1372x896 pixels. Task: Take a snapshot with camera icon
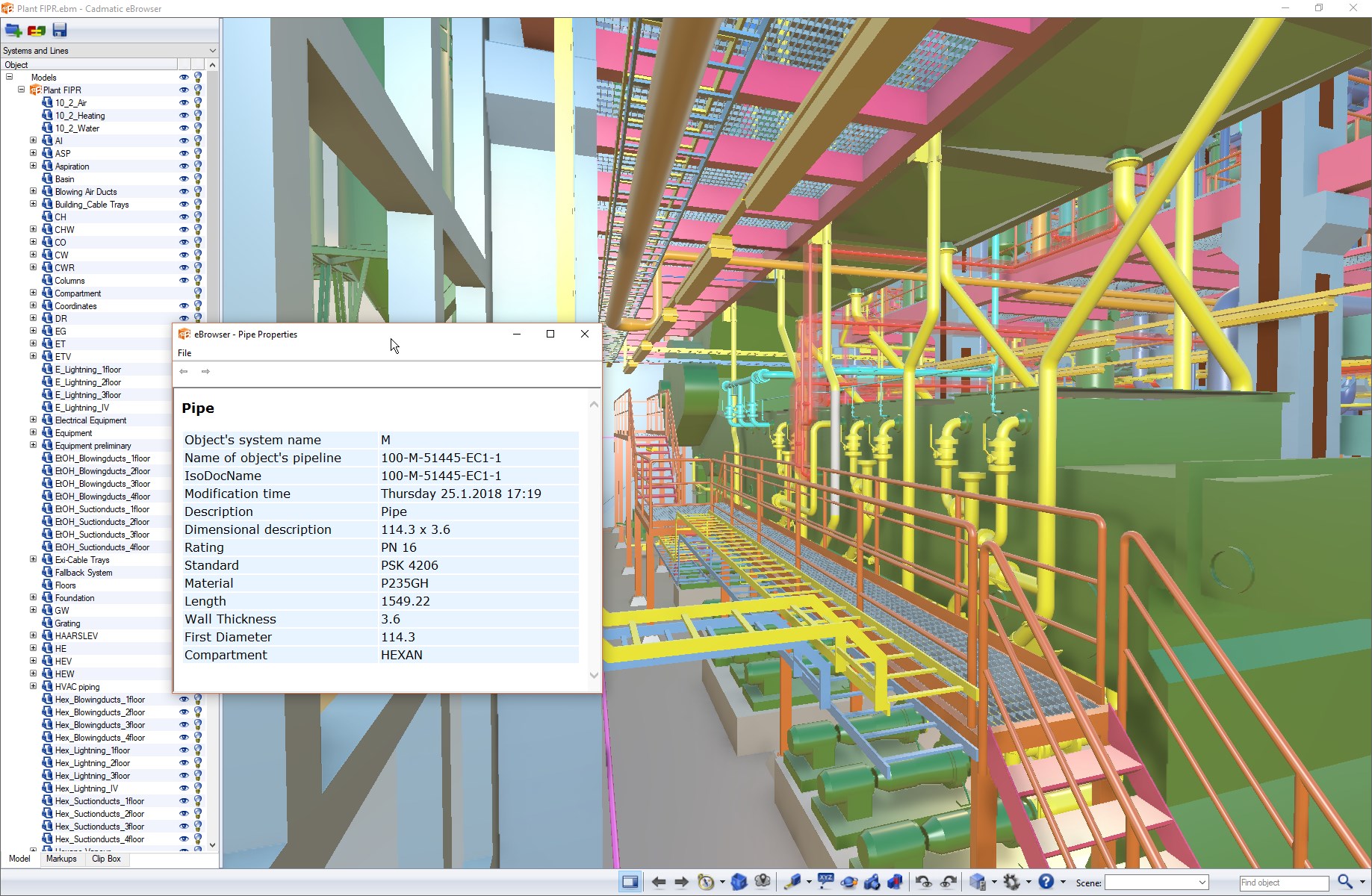point(872,882)
